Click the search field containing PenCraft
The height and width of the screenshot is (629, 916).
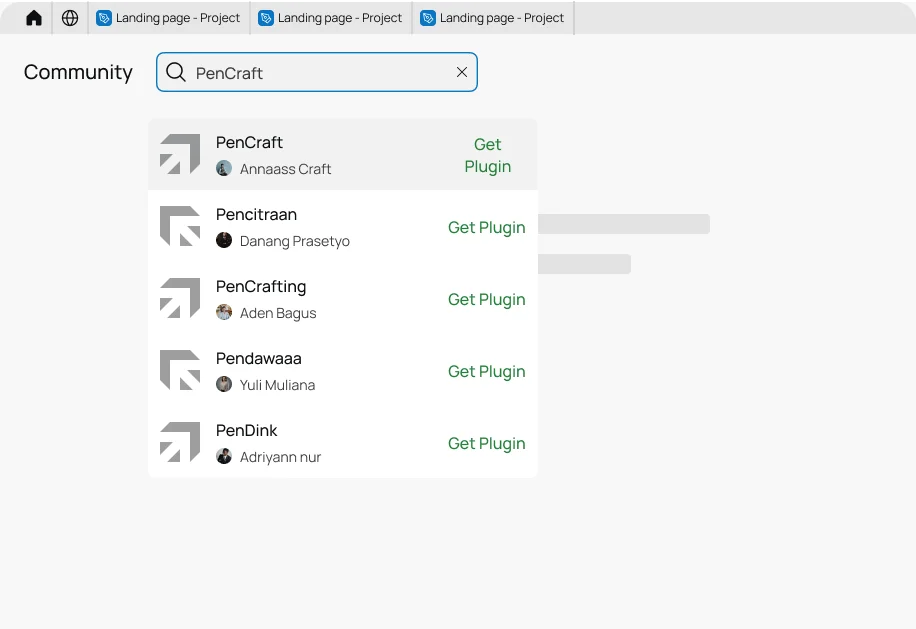pyautogui.click(x=318, y=72)
